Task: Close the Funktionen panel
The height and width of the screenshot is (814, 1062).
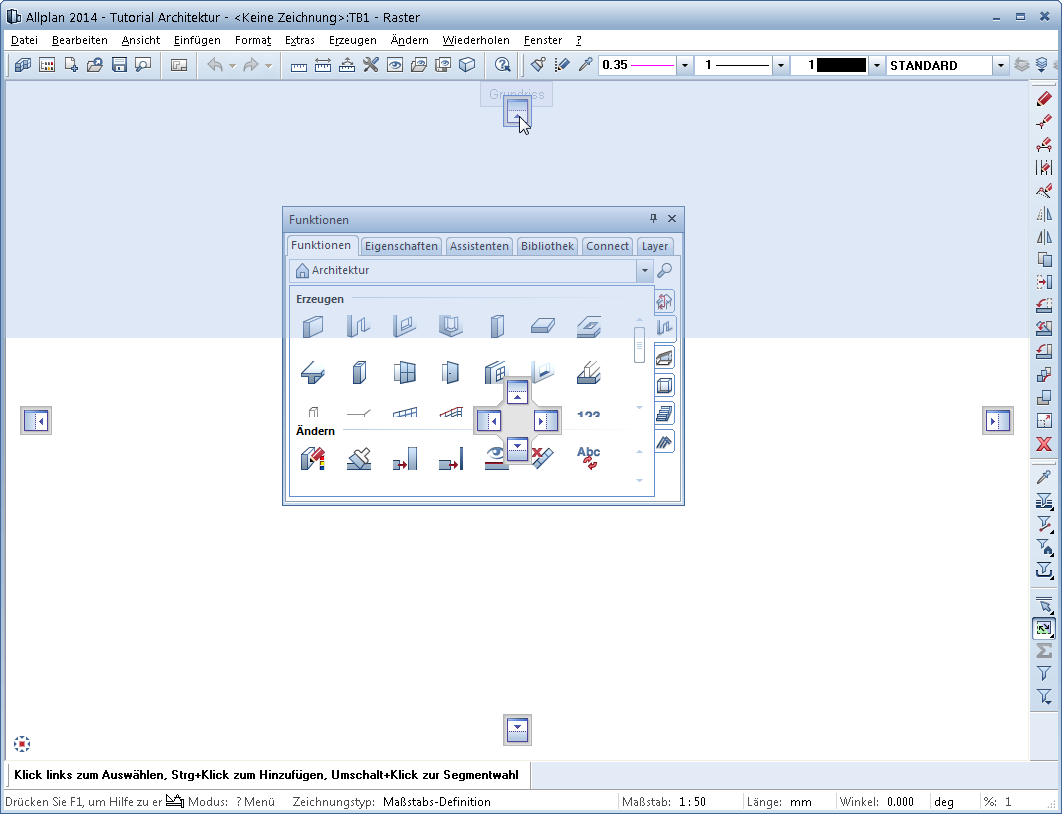Action: pyautogui.click(x=672, y=218)
